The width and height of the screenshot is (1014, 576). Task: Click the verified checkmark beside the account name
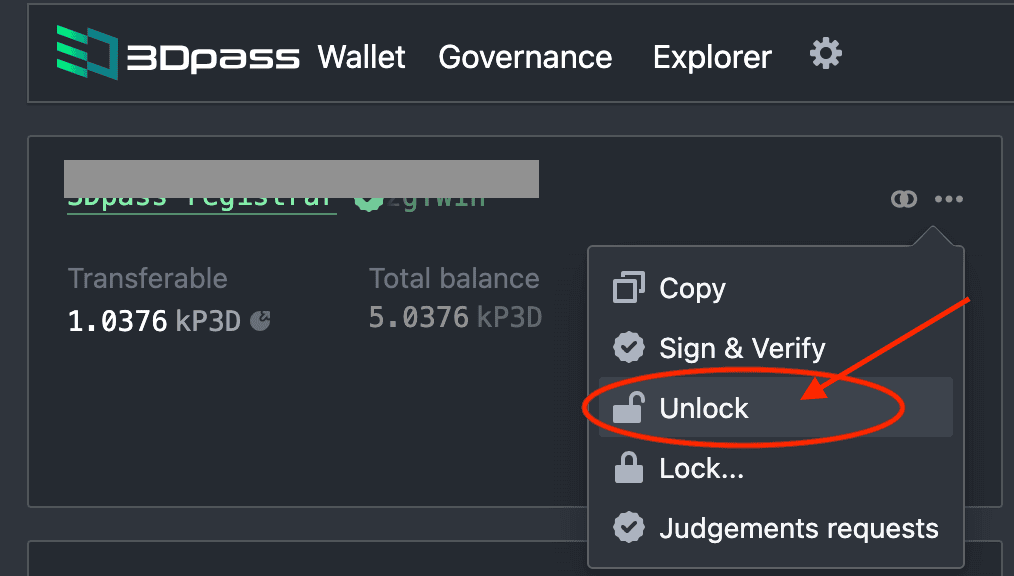point(369,198)
